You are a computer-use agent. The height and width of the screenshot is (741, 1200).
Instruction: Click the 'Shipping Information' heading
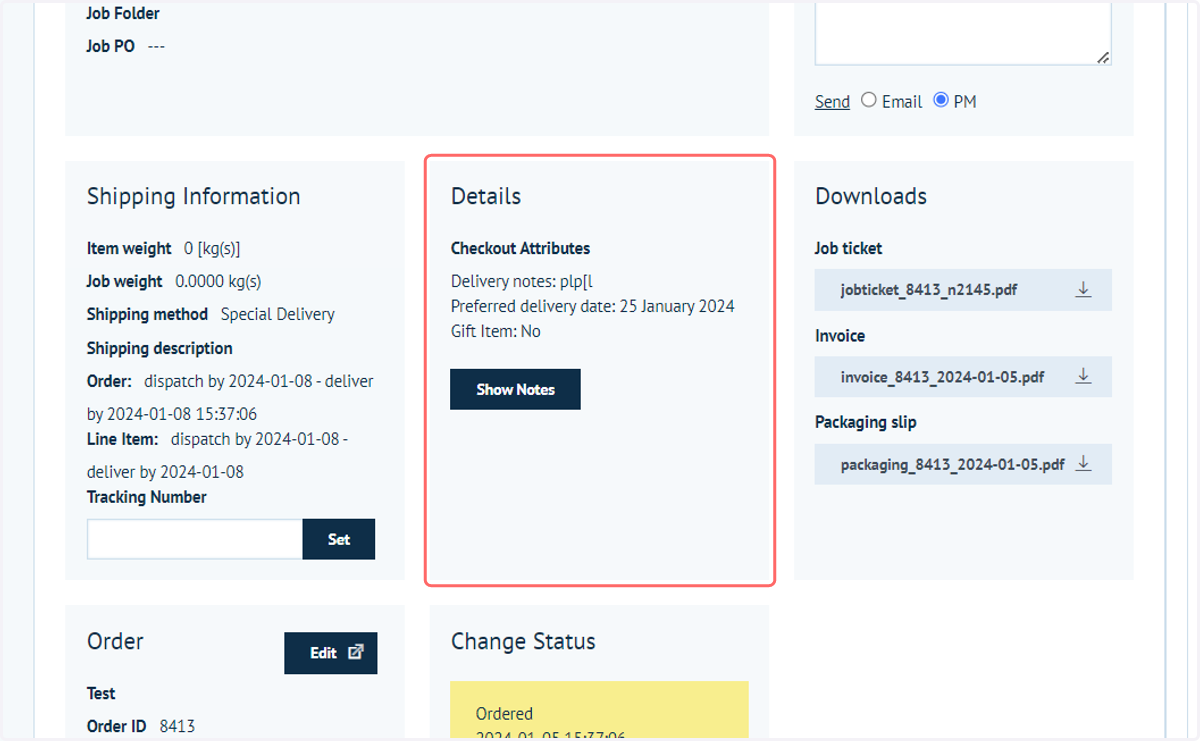coord(194,196)
